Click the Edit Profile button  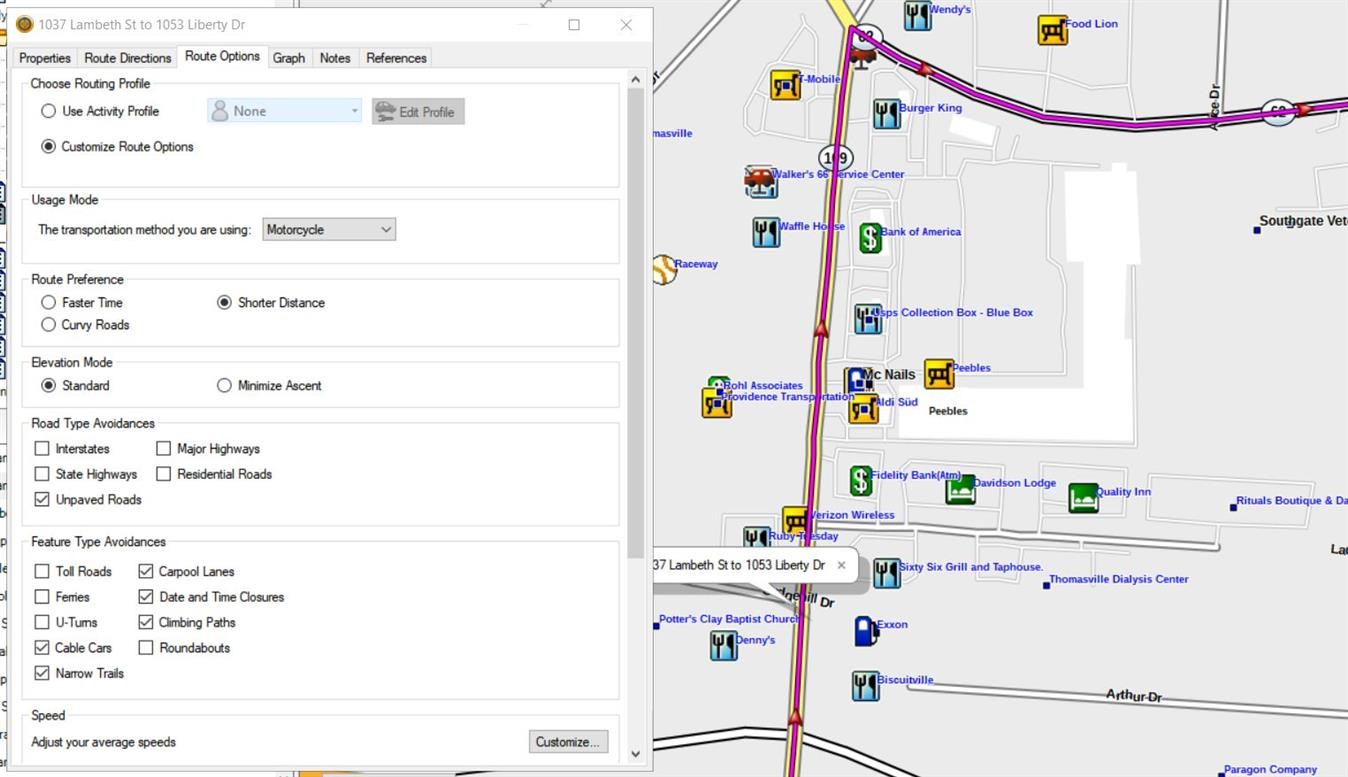click(418, 112)
